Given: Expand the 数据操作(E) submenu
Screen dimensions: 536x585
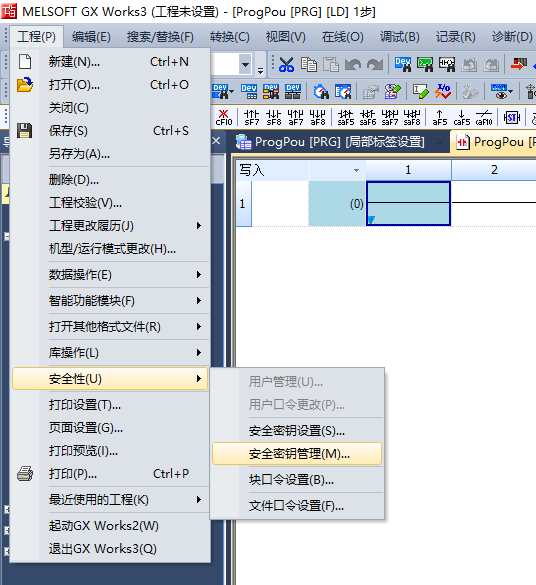Looking at the screenshot, I should click(110, 275).
